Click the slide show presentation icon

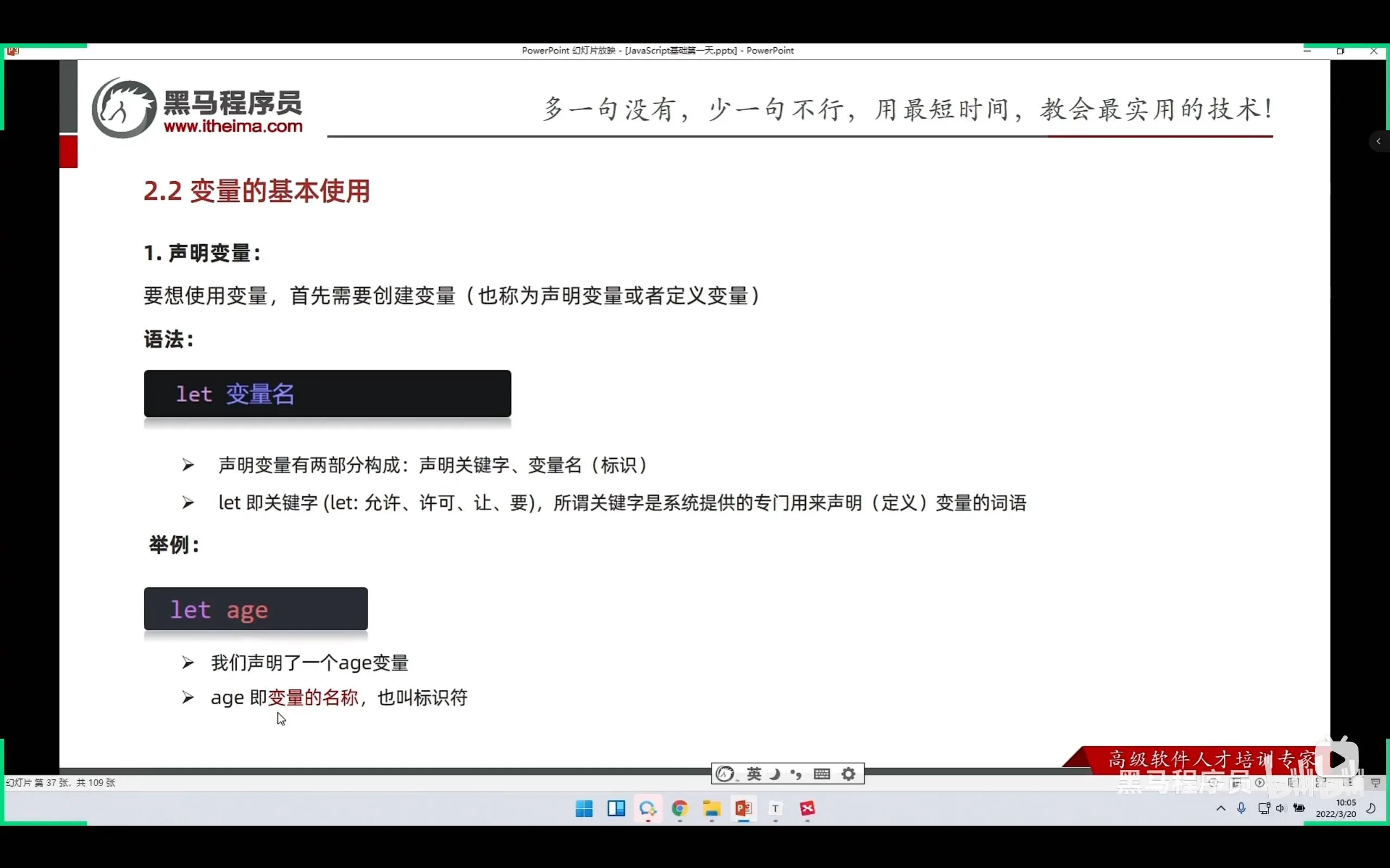click(1375, 782)
